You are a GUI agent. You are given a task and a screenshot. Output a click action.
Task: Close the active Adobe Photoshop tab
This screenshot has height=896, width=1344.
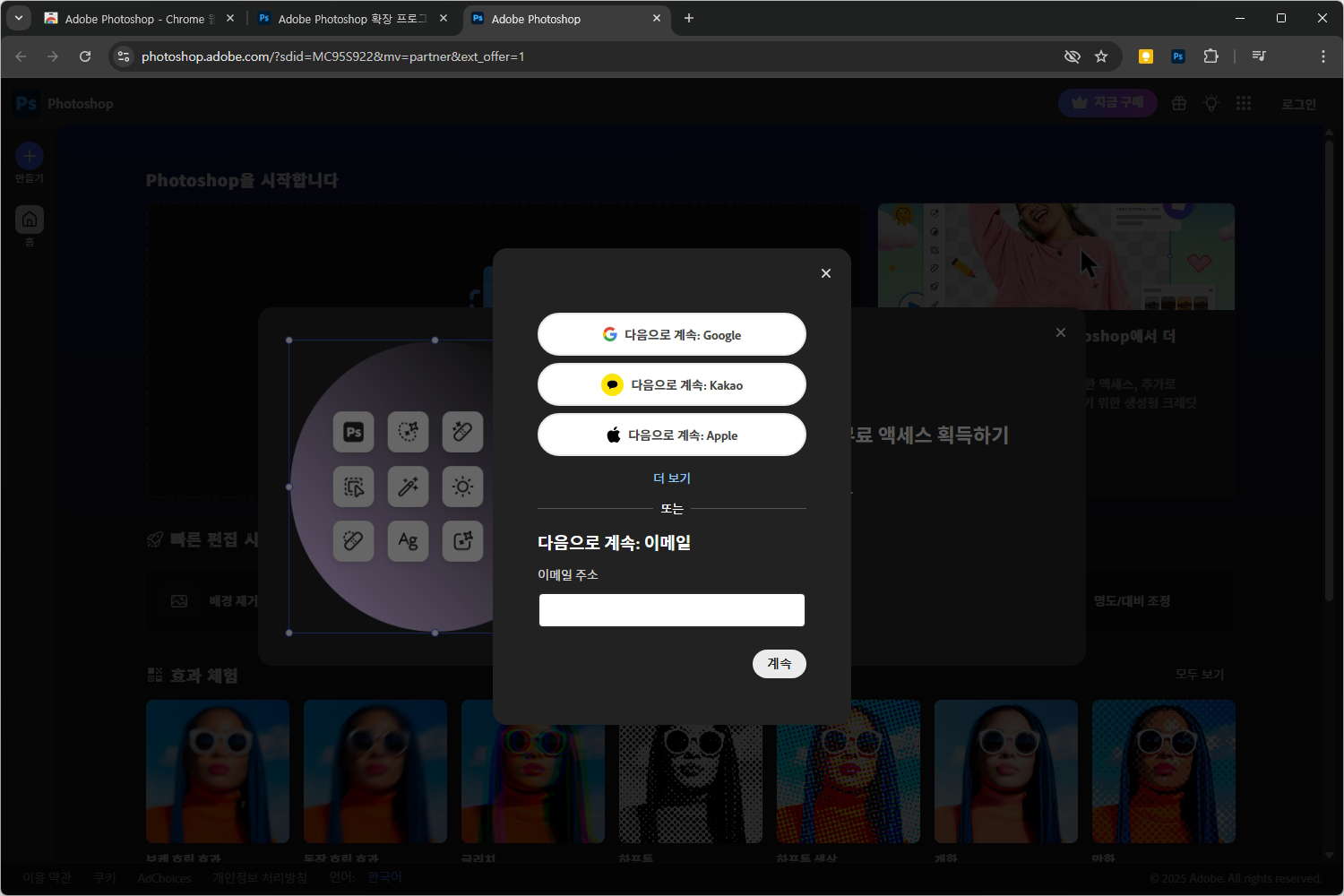click(x=657, y=18)
